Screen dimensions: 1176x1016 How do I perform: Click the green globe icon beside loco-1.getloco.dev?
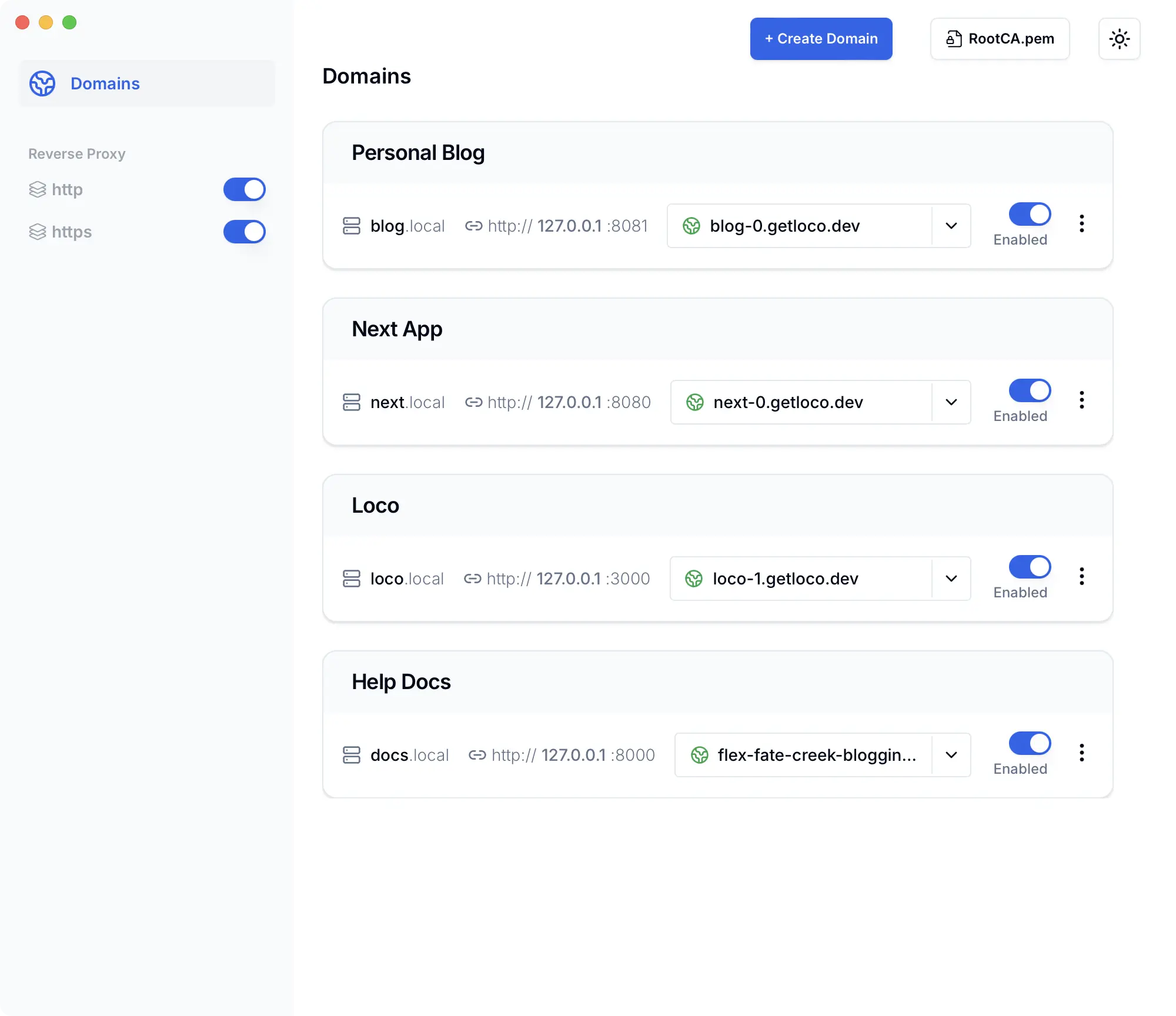coord(694,579)
